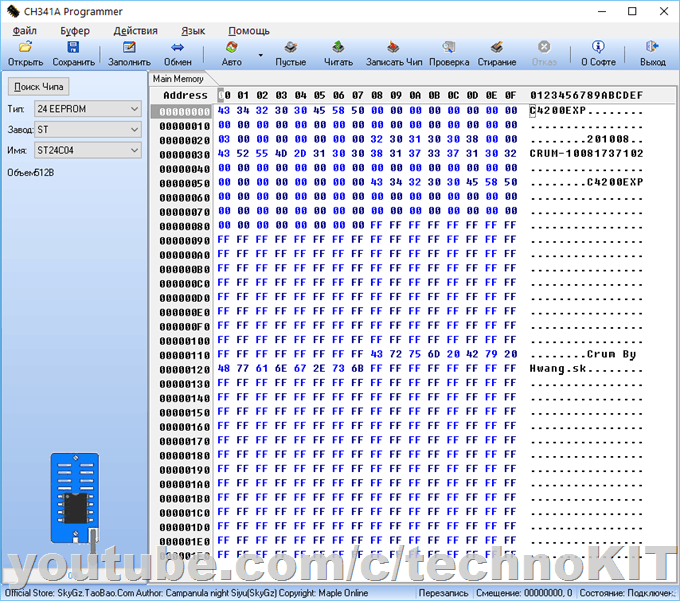The height and width of the screenshot is (601, 680).
Task: Click the Обмен (Swap) arrows icon
Action: (x=177, y=47)
